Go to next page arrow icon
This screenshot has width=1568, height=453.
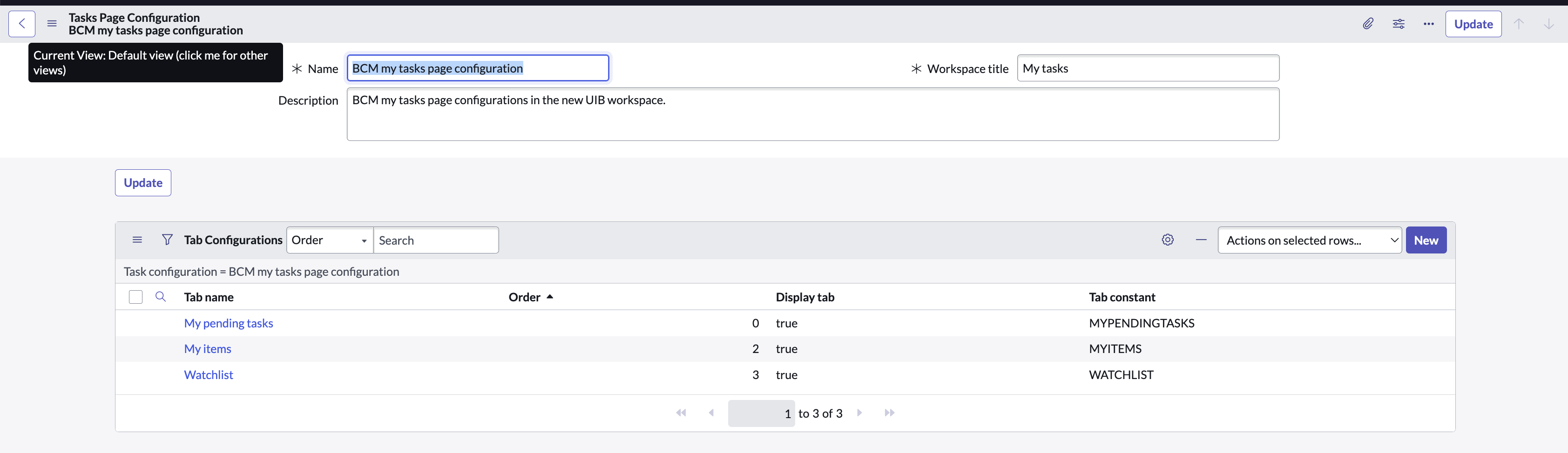coord(859,413)
